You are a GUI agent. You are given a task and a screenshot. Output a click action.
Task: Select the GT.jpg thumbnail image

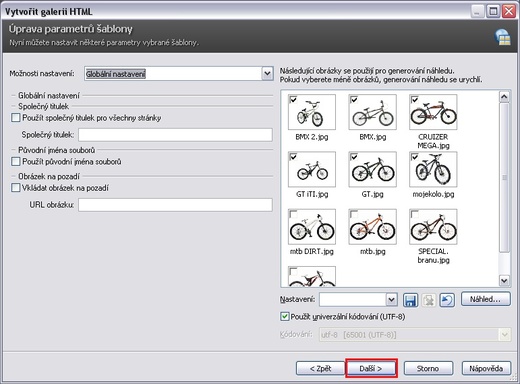[x=373, y=169]
